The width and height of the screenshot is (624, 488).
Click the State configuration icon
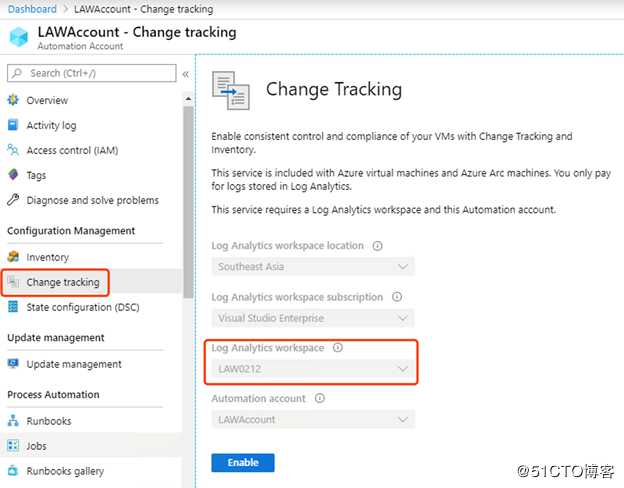(x=13, y=306)
